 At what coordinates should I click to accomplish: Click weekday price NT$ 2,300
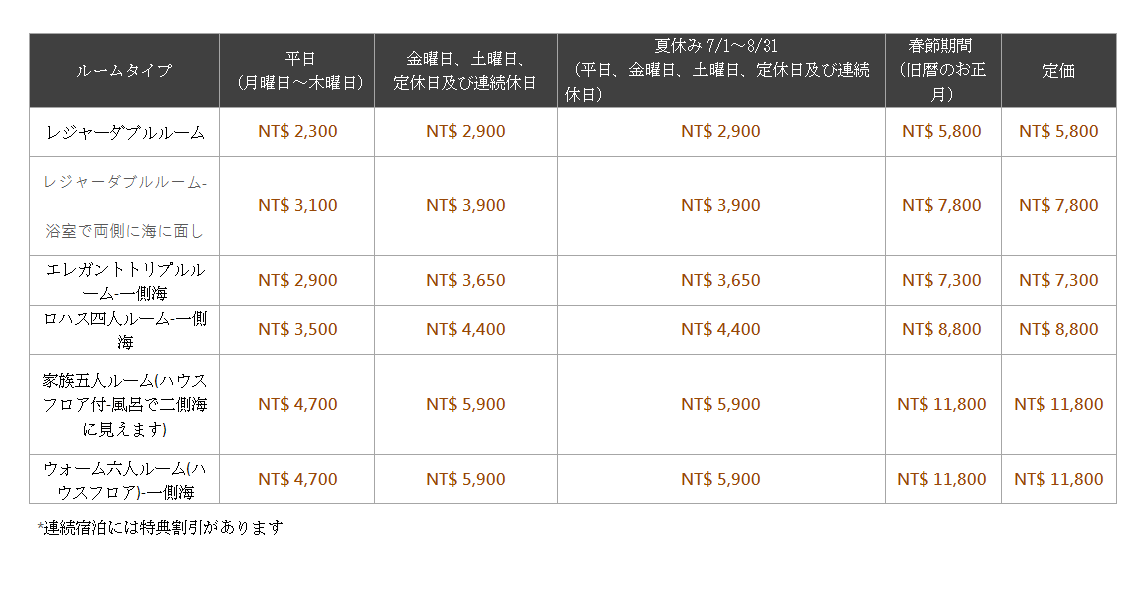[297, 131]
